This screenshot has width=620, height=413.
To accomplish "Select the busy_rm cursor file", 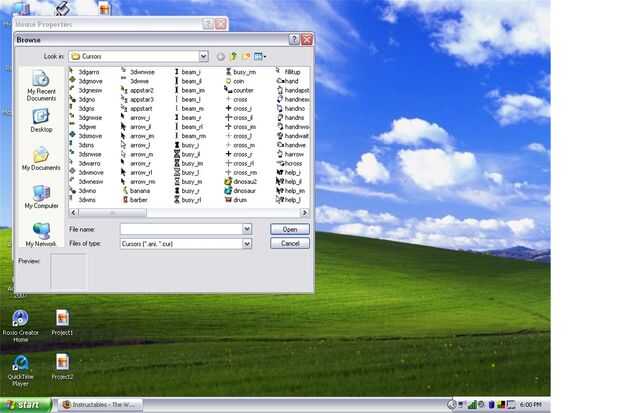I will click(x=241, y=72).
